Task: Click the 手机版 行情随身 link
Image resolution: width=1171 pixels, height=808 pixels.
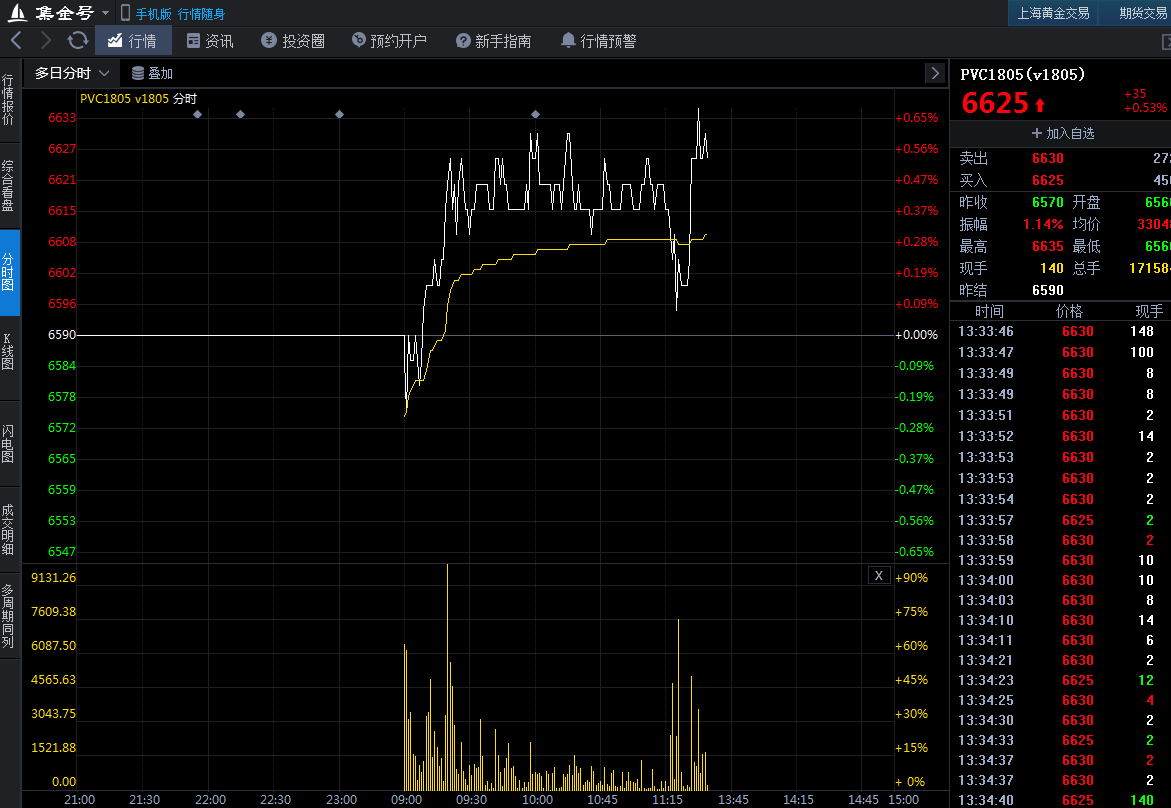Action: pyautogui.click(x=172, y=13)
